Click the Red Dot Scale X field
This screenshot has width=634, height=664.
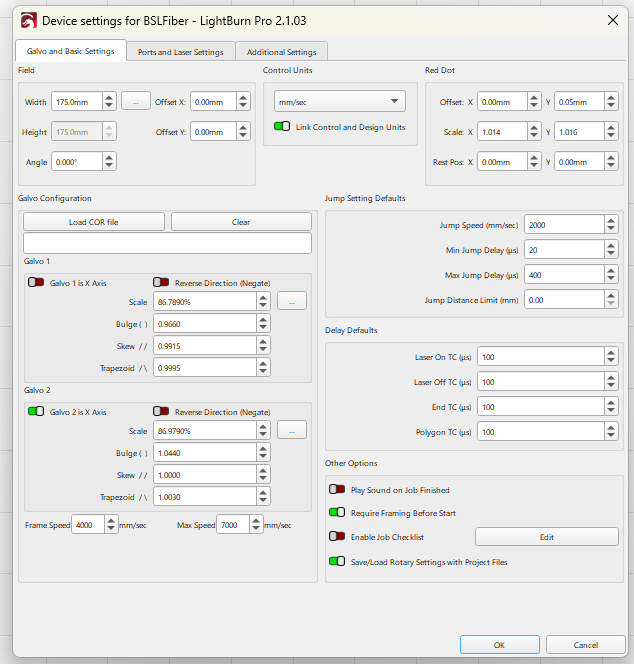[502, 132]
